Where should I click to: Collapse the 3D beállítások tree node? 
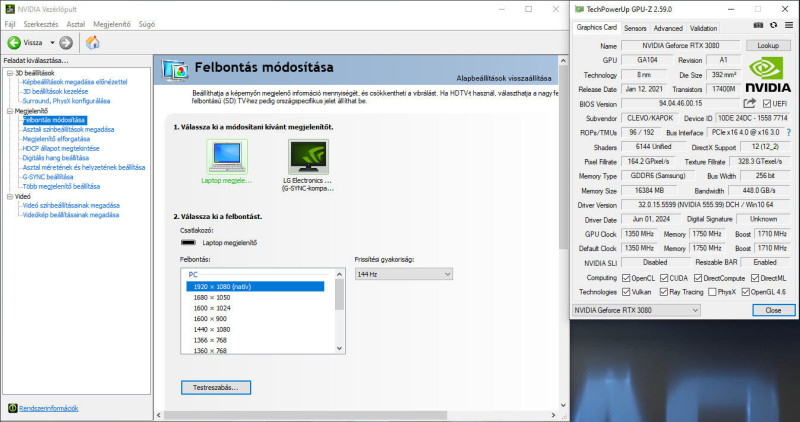click(x=10, y=73)
